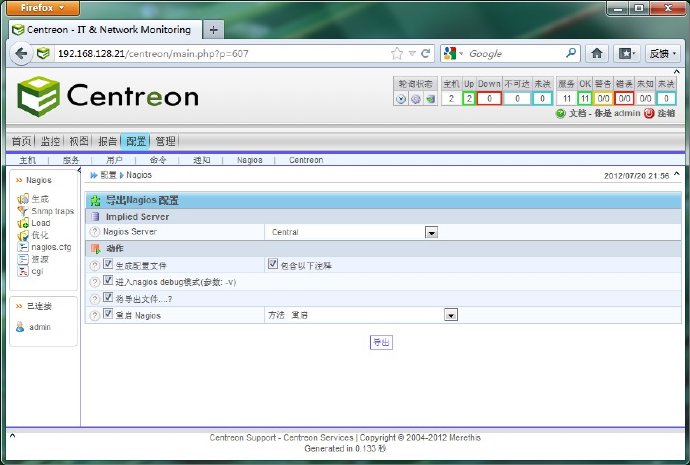Click the Load icon in Nagios sidebar
690x465 pixels.
(23, 223)
